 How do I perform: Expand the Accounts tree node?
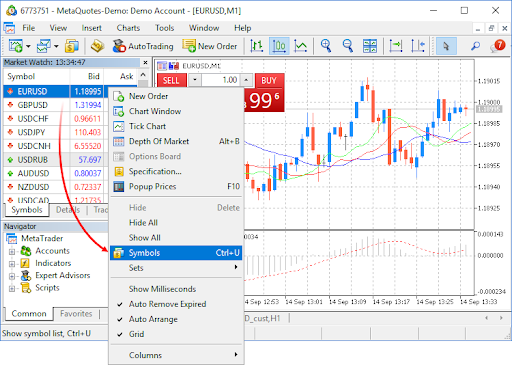point(12,252)
